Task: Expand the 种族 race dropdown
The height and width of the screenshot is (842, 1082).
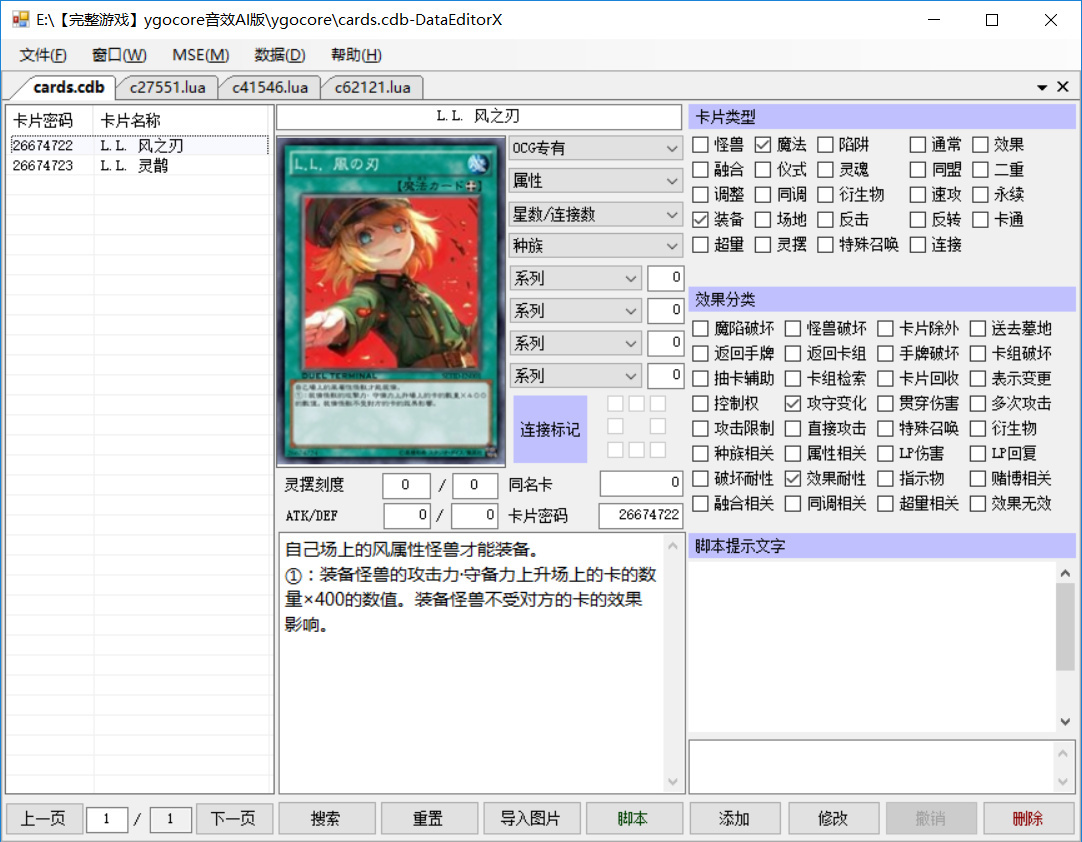Action: 596,246
